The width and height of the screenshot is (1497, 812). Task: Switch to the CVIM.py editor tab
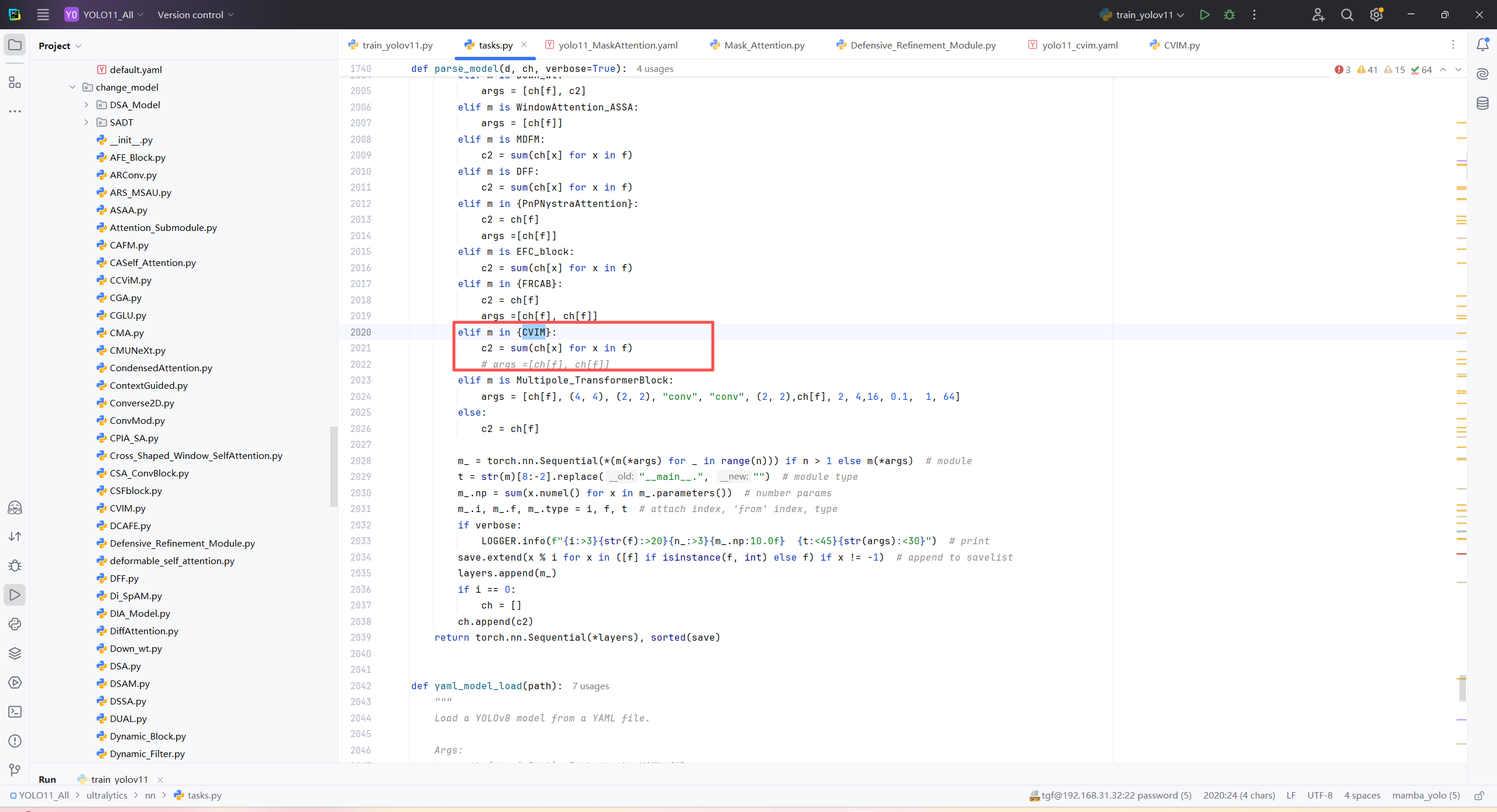[x=1181, y=45]
